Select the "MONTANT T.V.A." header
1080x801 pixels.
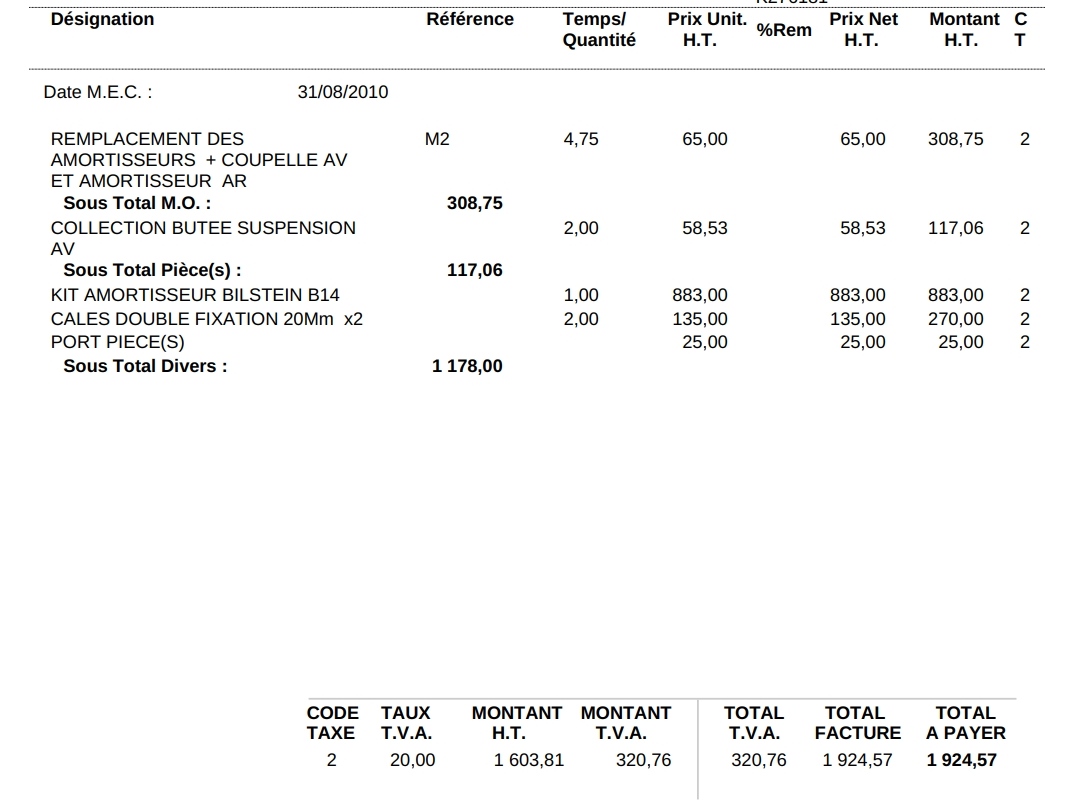pos(625,723)
